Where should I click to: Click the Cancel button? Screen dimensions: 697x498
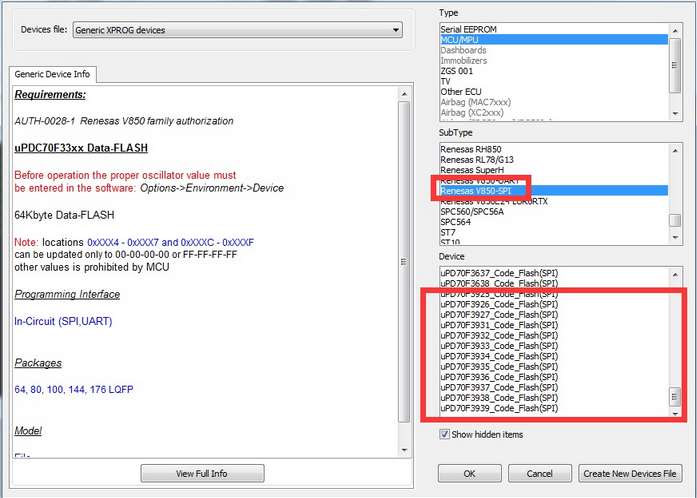point(540,474)
